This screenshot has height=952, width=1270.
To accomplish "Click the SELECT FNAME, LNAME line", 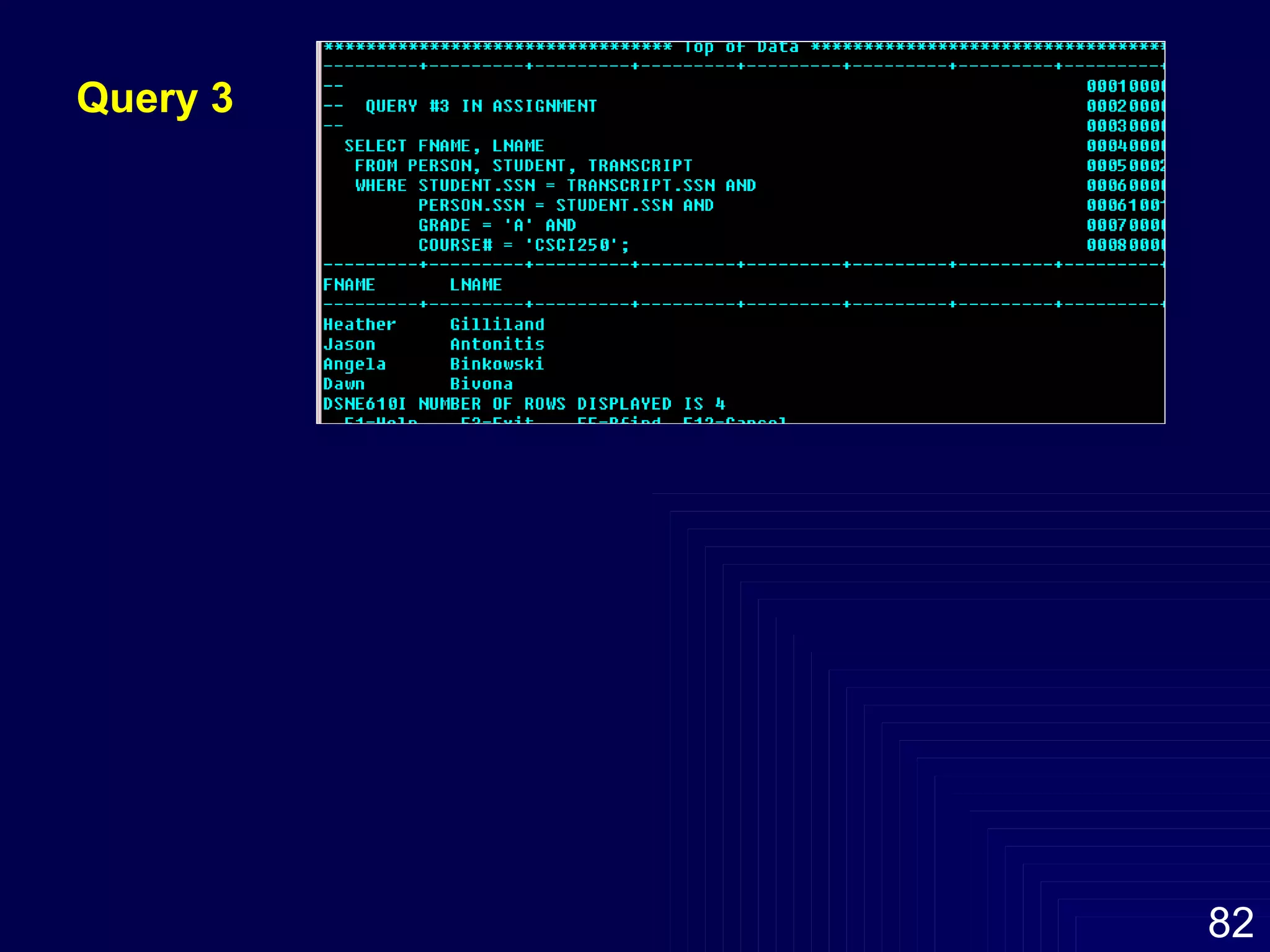I will click(444, 146).
